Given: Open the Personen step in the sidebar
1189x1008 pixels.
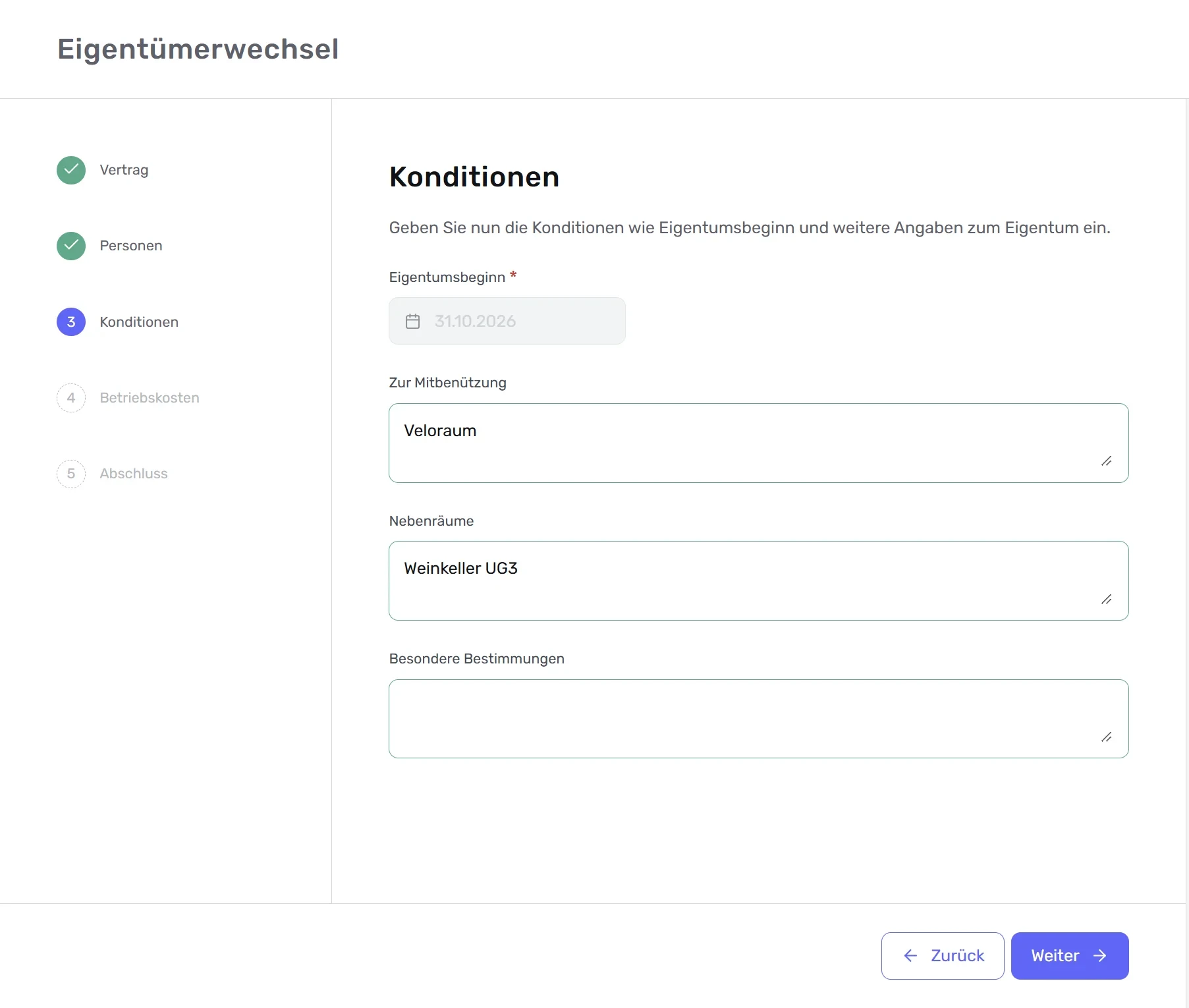Looking at the screenshot, I should pyautogui.click(x=131, y=246).
